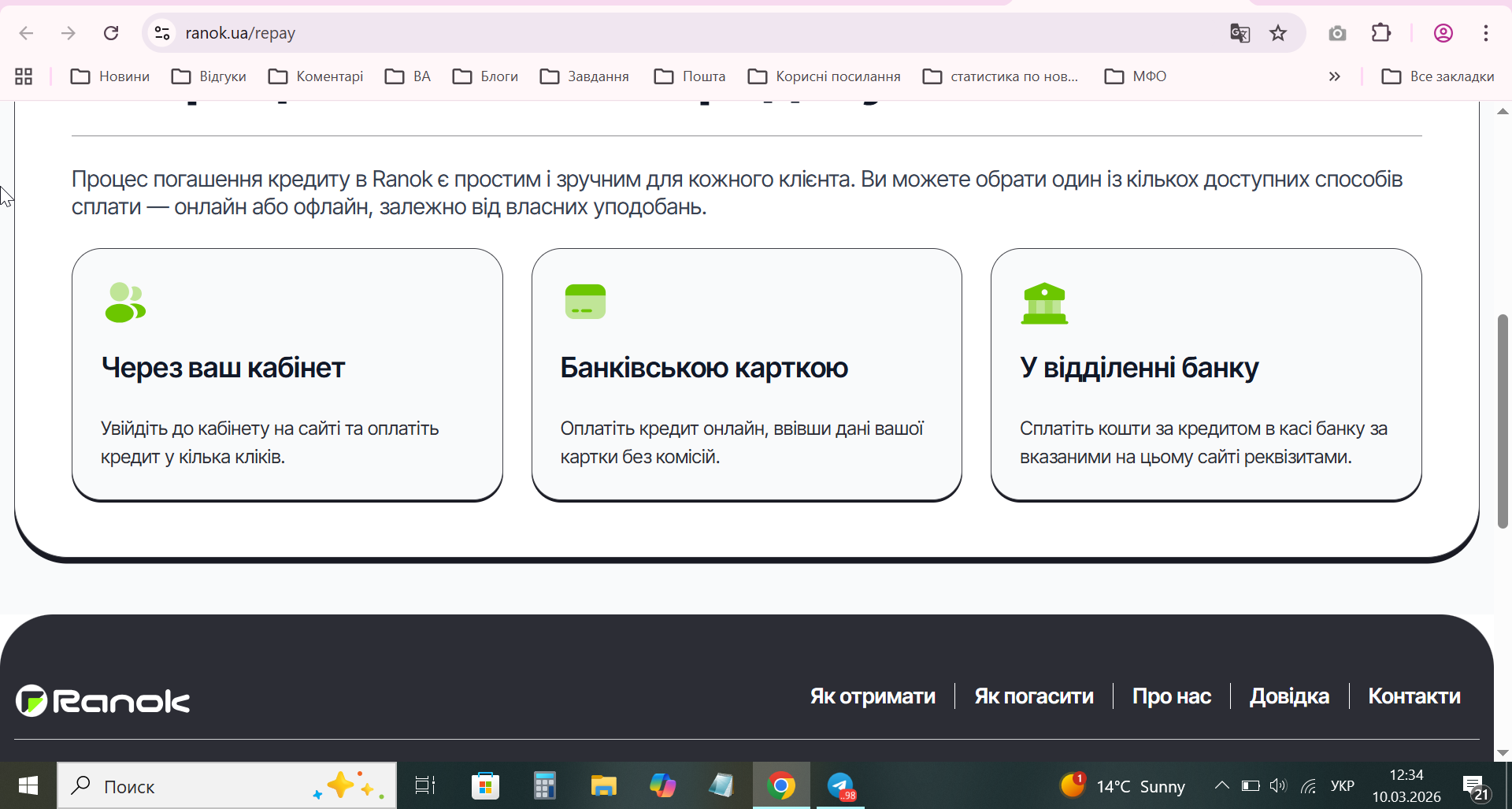
Task: Open the notepad-style app on the taskbar
Action: point(721,785)
